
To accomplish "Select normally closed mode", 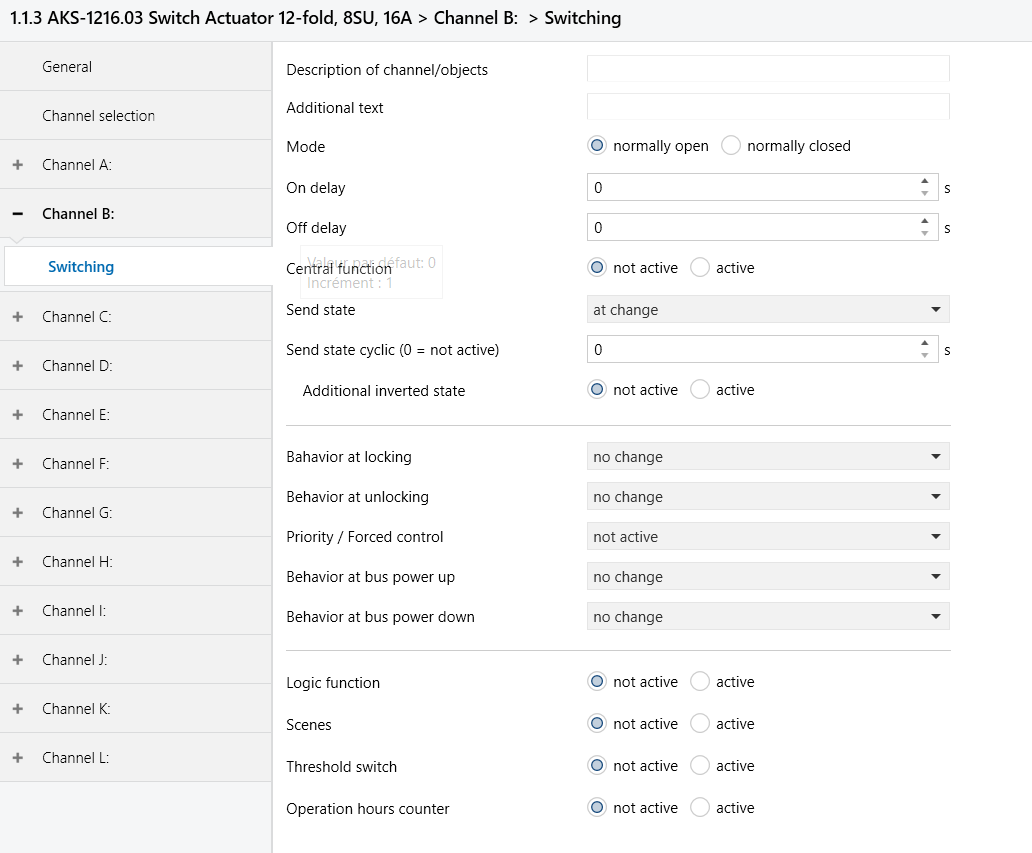I will (731, 145).
